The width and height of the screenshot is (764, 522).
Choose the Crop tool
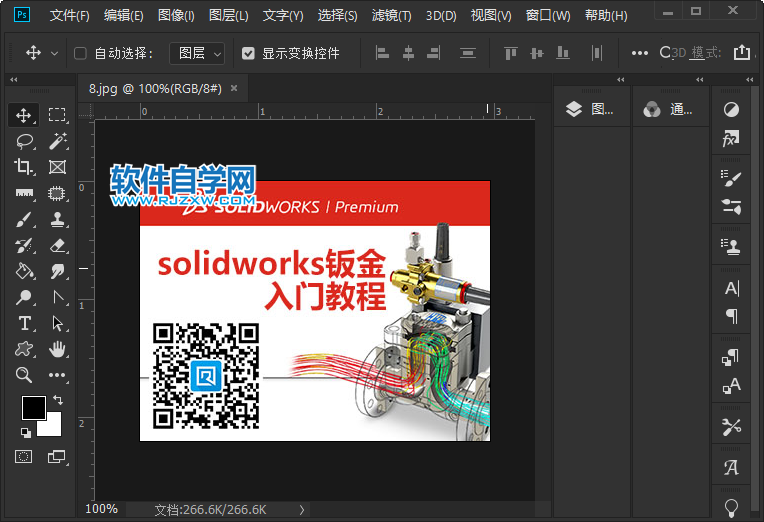tap(25, 167)
